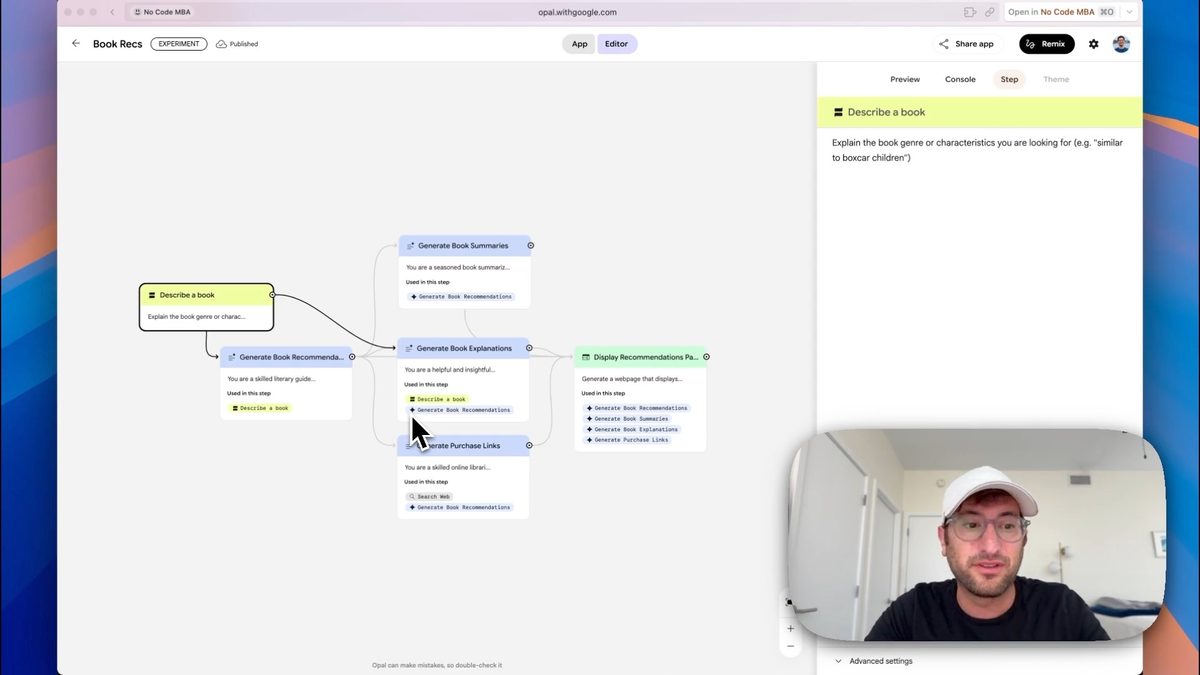Click the link icon in address bar

[x=990, y=12]
